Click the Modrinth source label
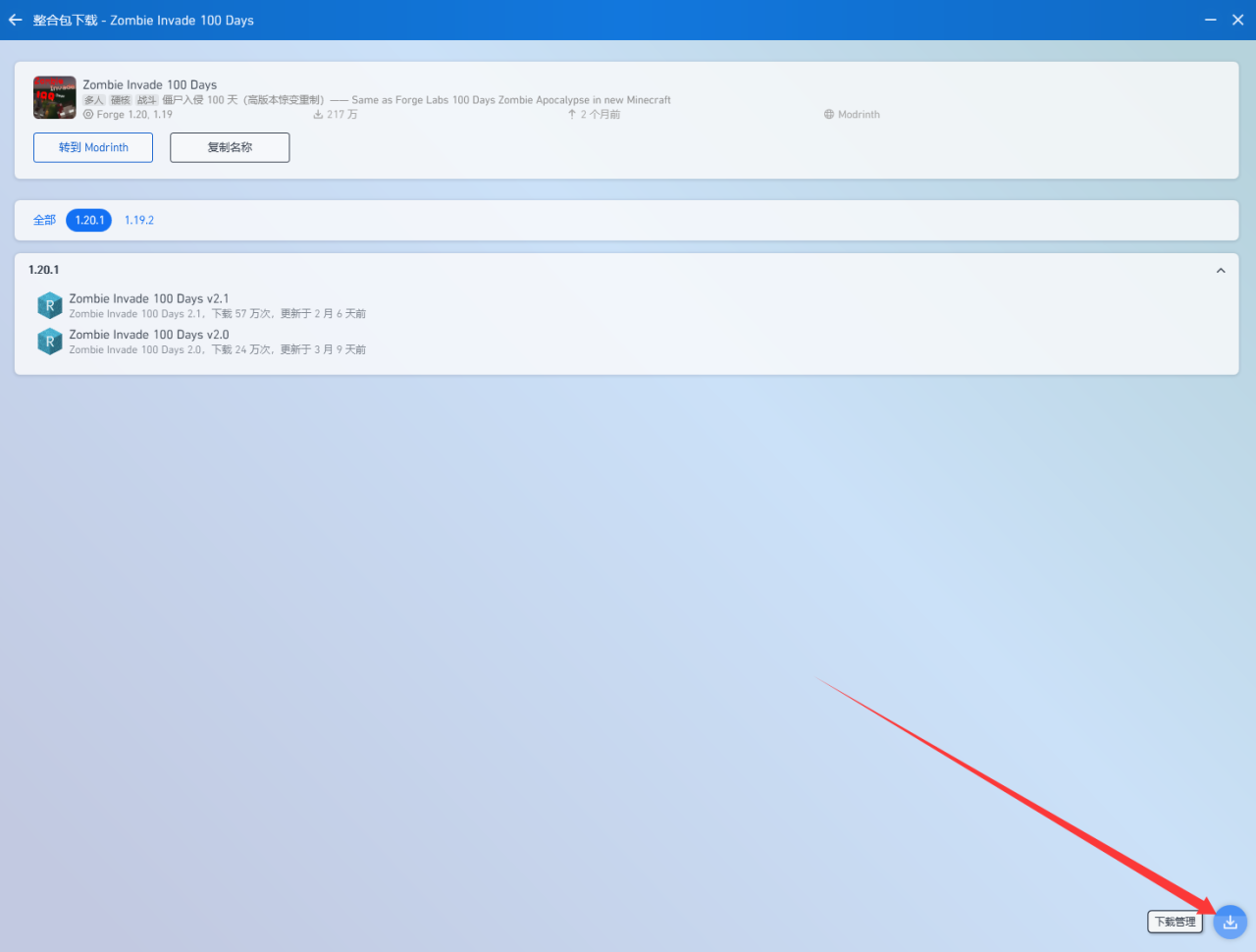The image size is (1256, 952). click(852, 115)
